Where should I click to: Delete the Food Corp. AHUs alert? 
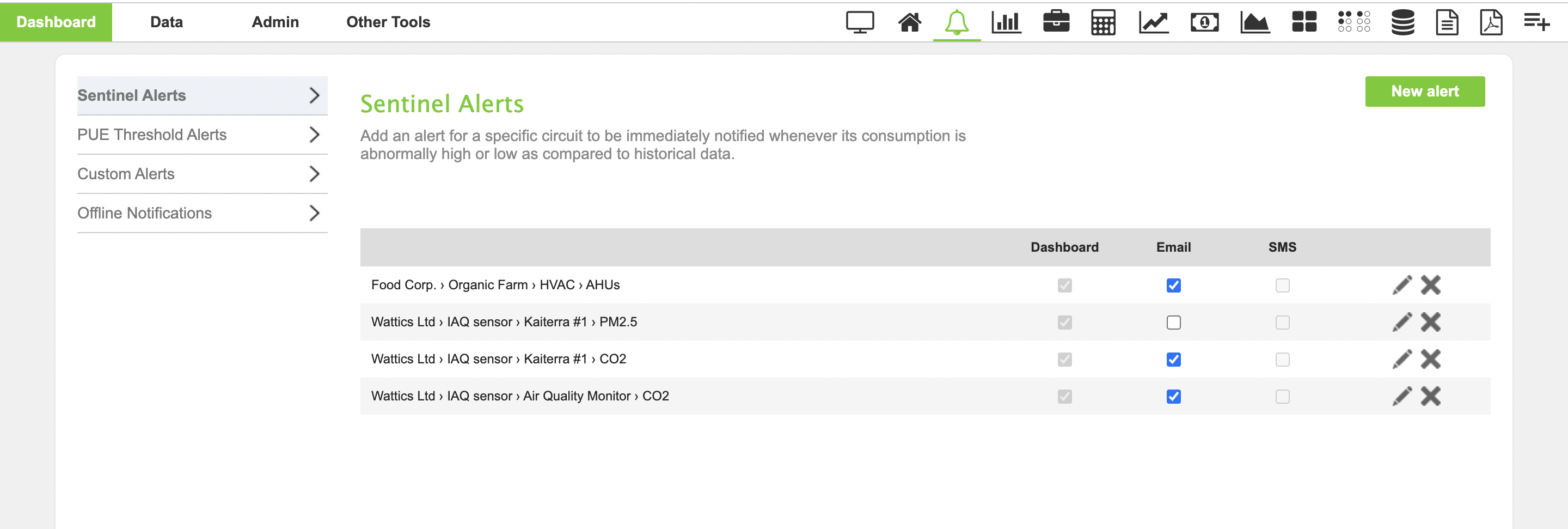click(1430, 285)
